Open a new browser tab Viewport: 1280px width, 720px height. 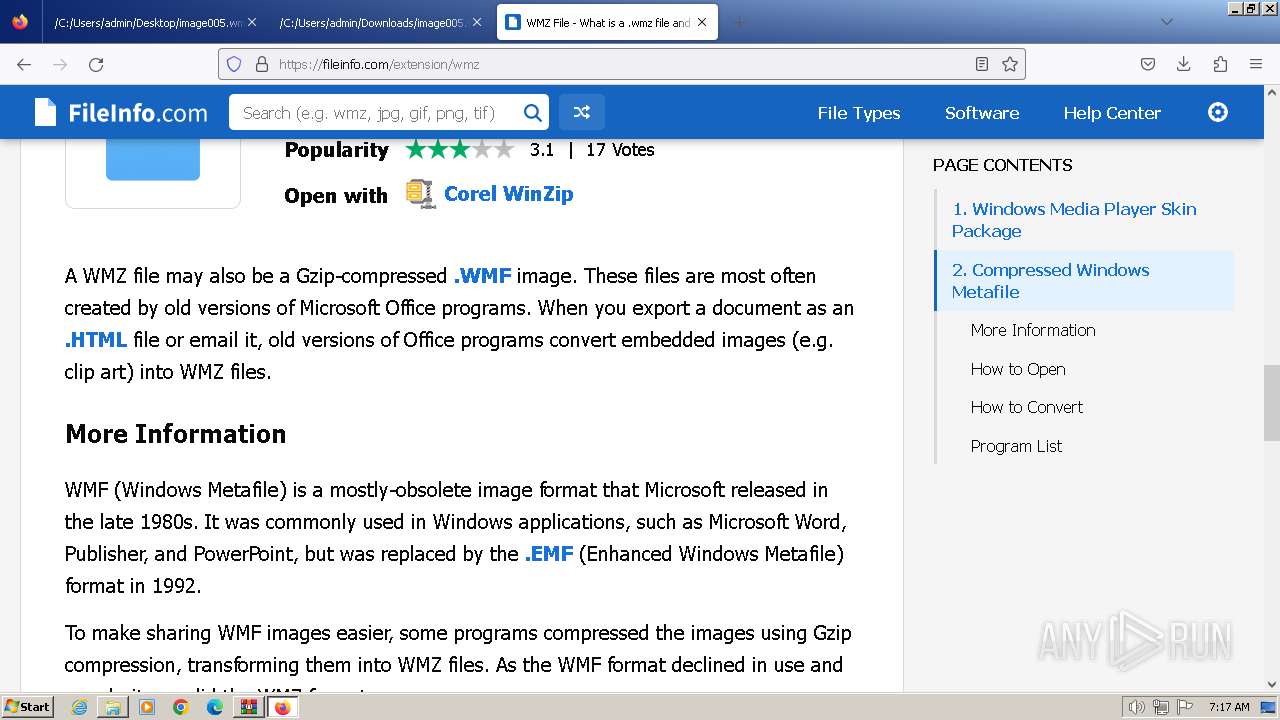tap(739, 22)
